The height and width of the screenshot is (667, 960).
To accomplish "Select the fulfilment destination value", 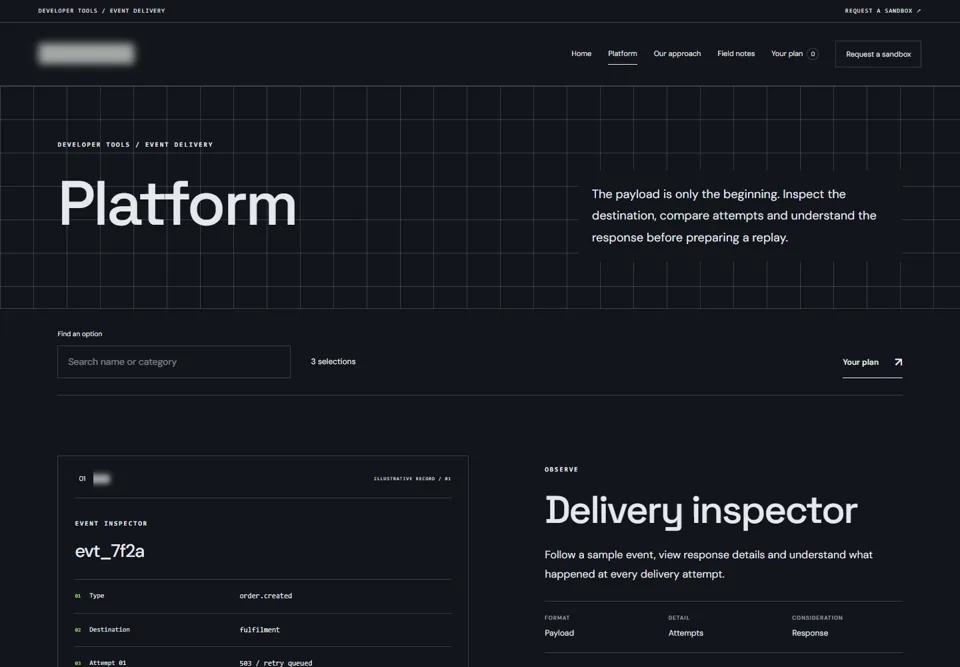I will click(x=260, y=630).
